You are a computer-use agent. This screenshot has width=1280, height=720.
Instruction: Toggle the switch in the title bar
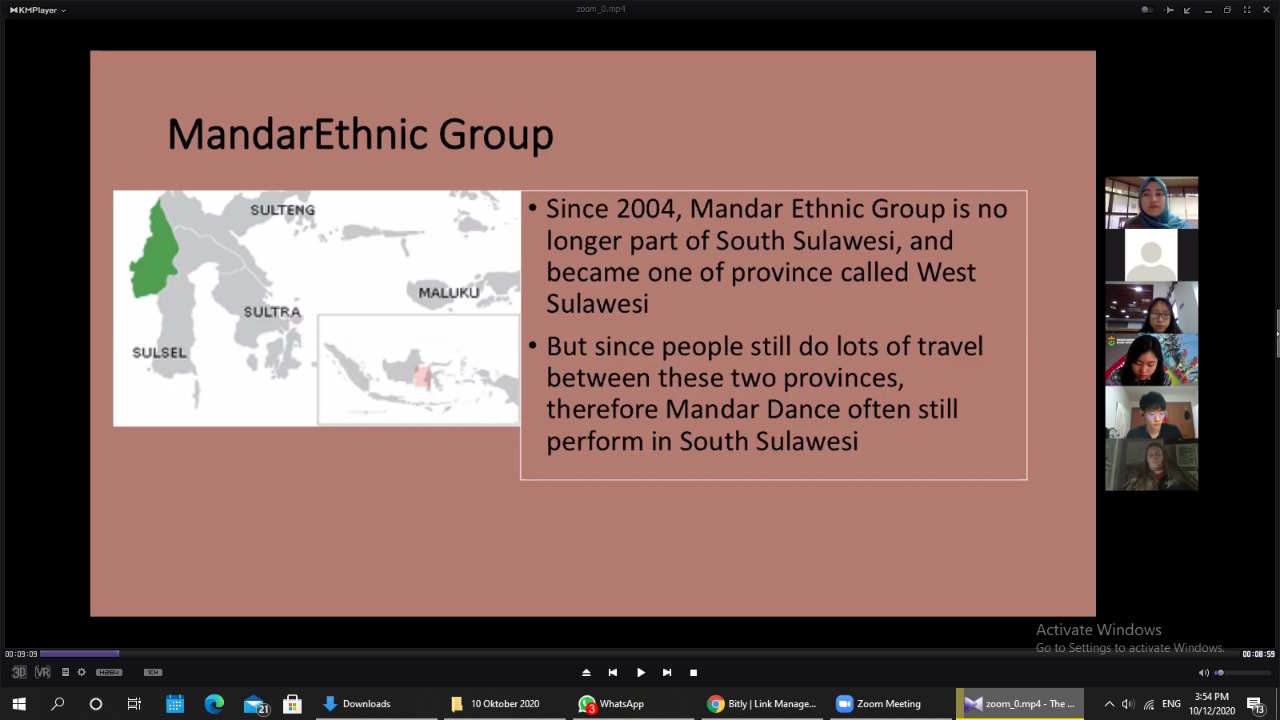point(1147,10)
